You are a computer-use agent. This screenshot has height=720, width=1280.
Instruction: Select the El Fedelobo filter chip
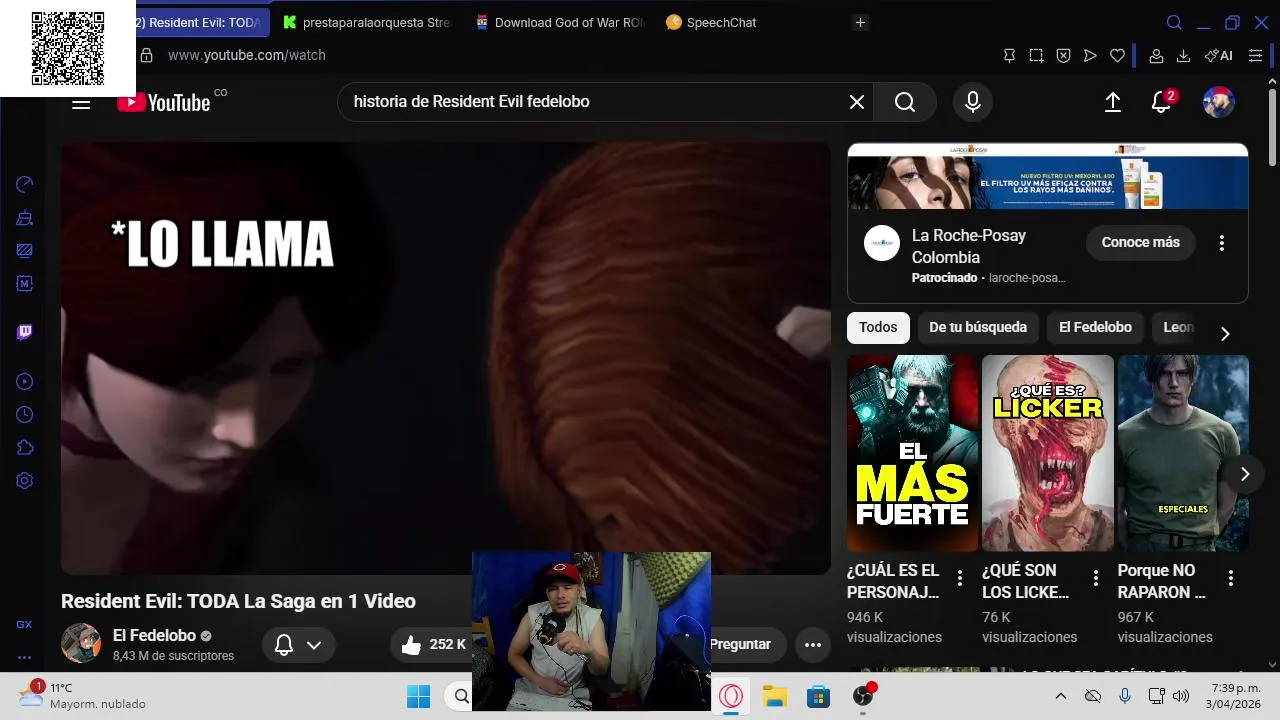coord(1095,327)
